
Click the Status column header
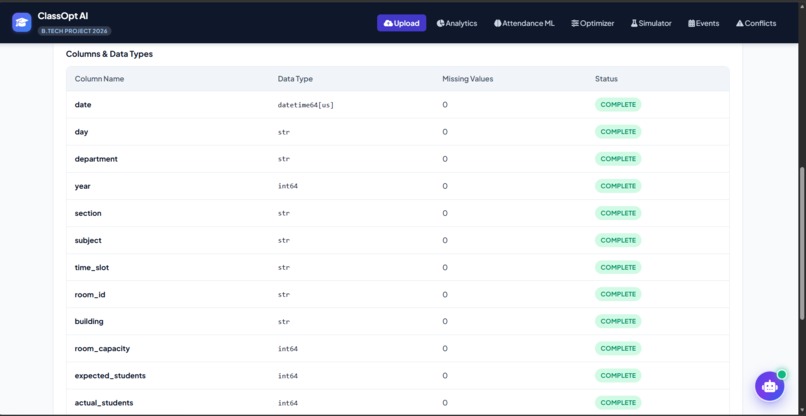[607, 79]
